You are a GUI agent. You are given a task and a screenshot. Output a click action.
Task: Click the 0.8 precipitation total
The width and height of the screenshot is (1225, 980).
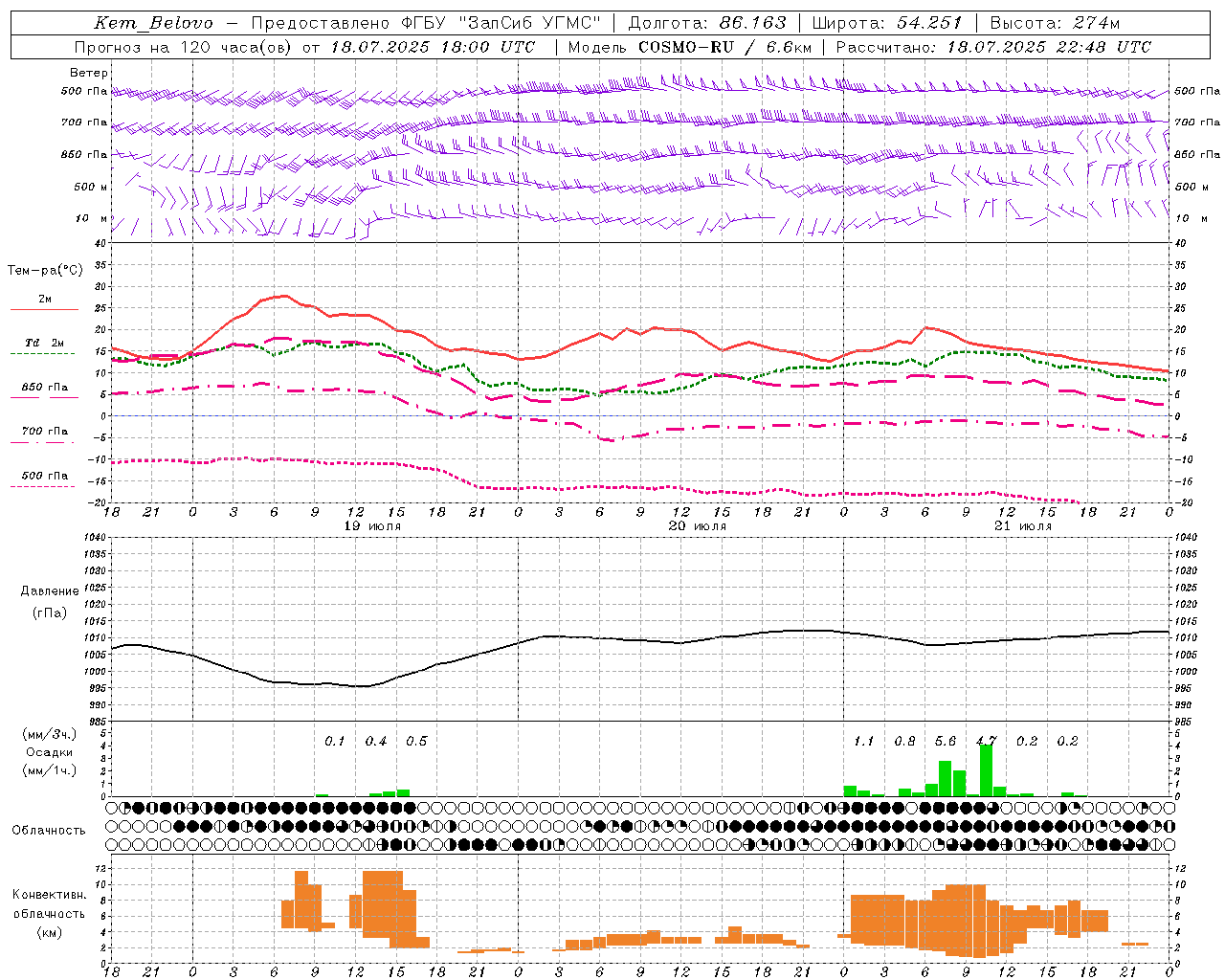(x=904, y=741)
